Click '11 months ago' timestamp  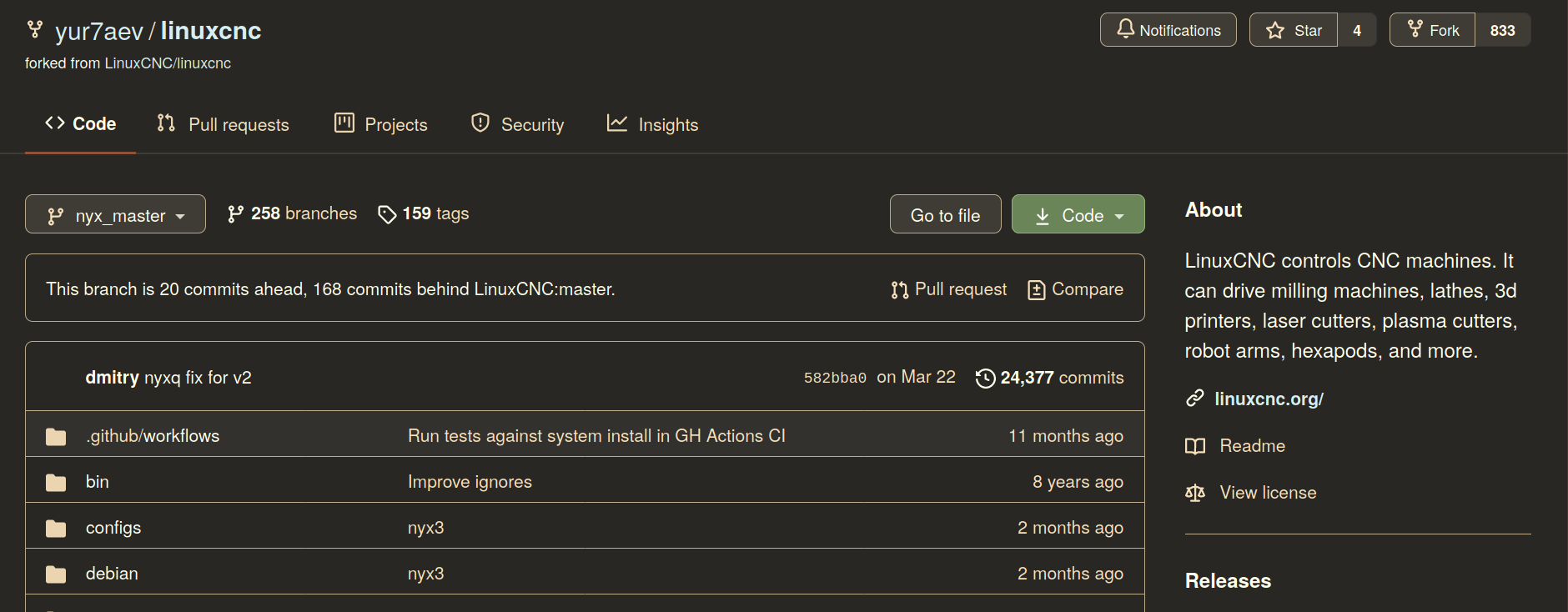(1066, 436)
